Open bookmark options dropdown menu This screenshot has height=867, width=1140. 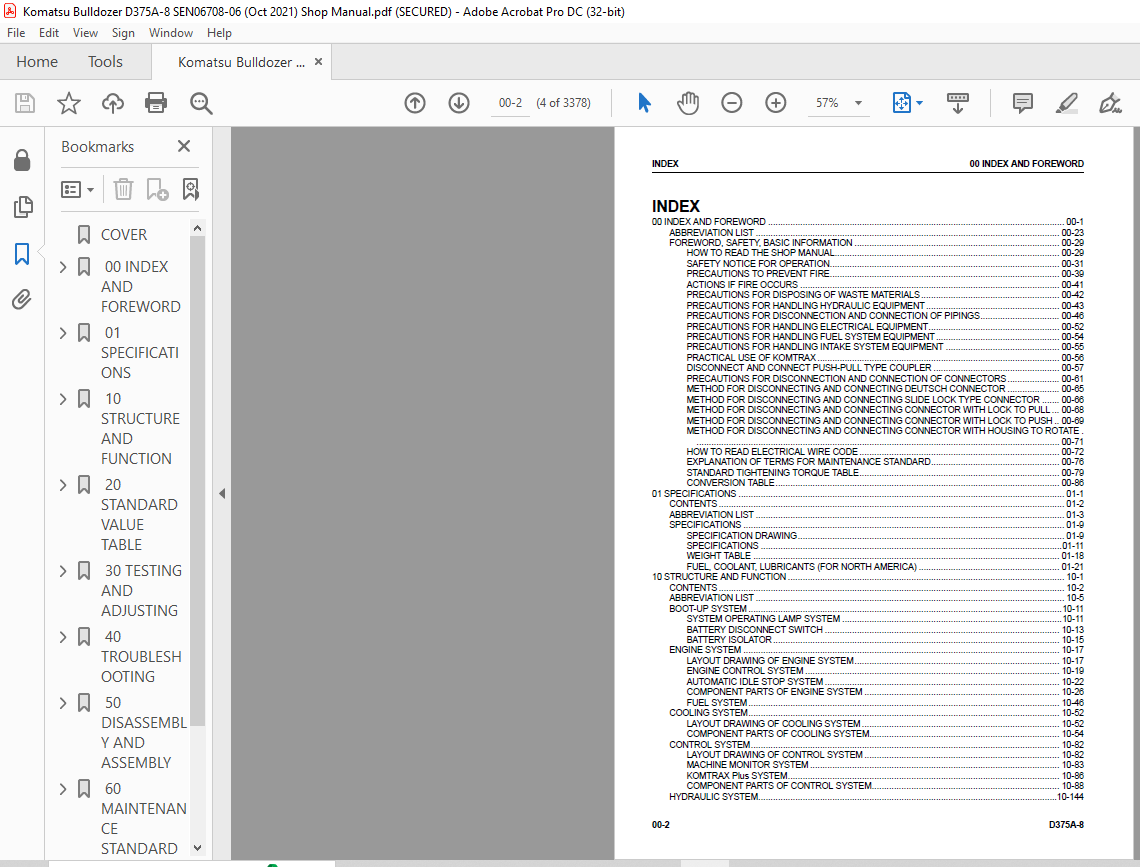tap(78, 190)
